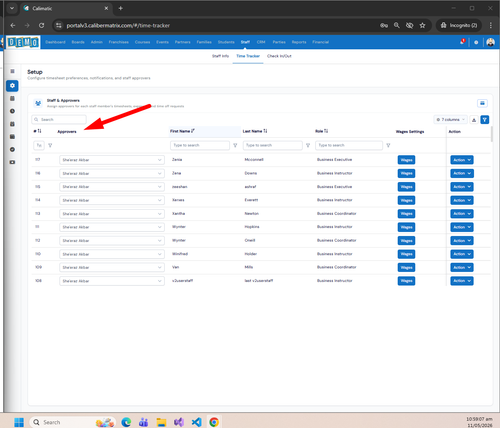Open the notification bell with red badge

coord(462,42)
